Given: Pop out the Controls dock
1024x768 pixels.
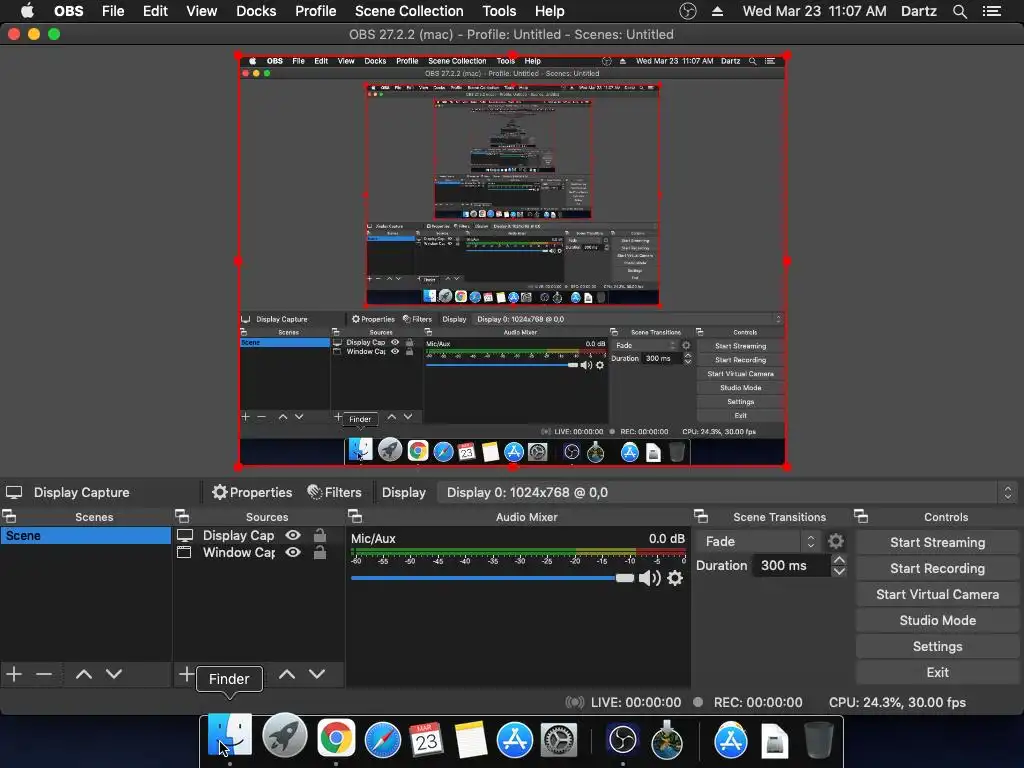Looking at the screenshot, I should (x=861, y=517).
